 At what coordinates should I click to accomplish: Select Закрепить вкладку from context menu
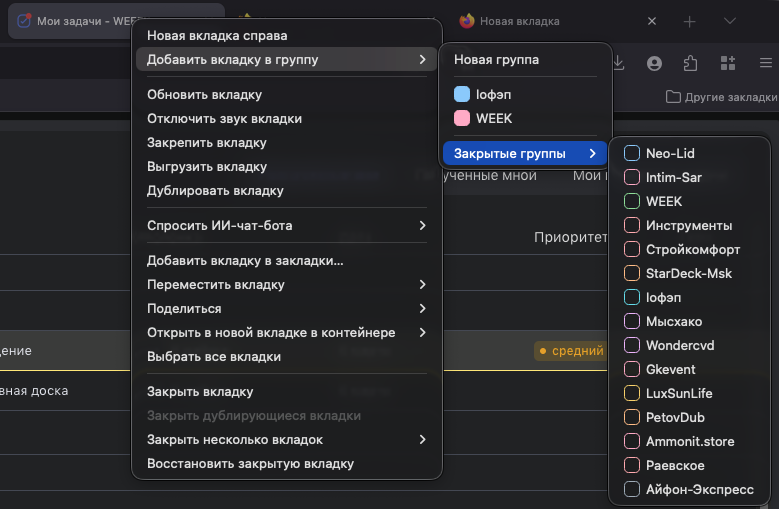pyautogui.click(x=207, y=142)
